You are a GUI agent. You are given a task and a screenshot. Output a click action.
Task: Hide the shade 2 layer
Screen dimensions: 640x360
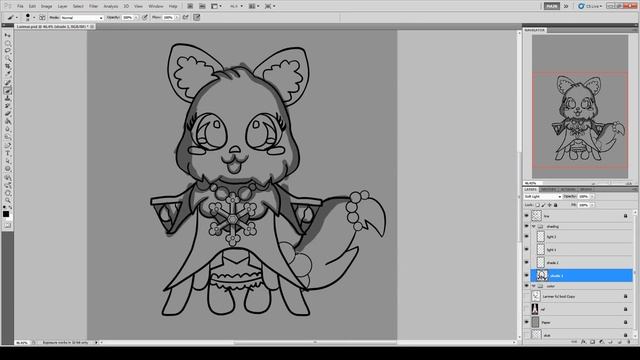(527, 262)
